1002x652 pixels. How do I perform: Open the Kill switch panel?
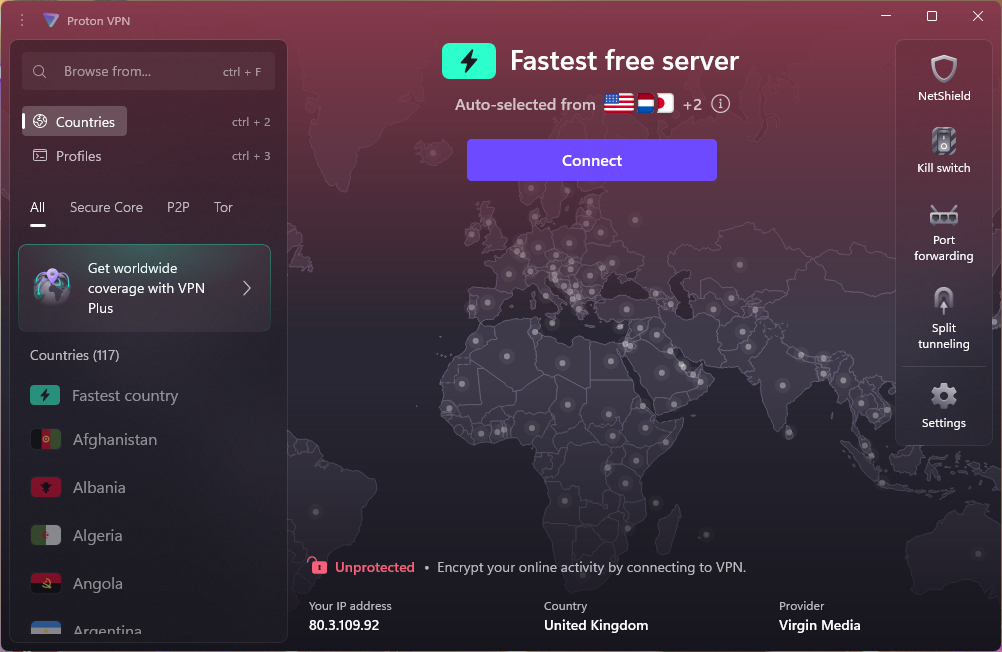943,150
